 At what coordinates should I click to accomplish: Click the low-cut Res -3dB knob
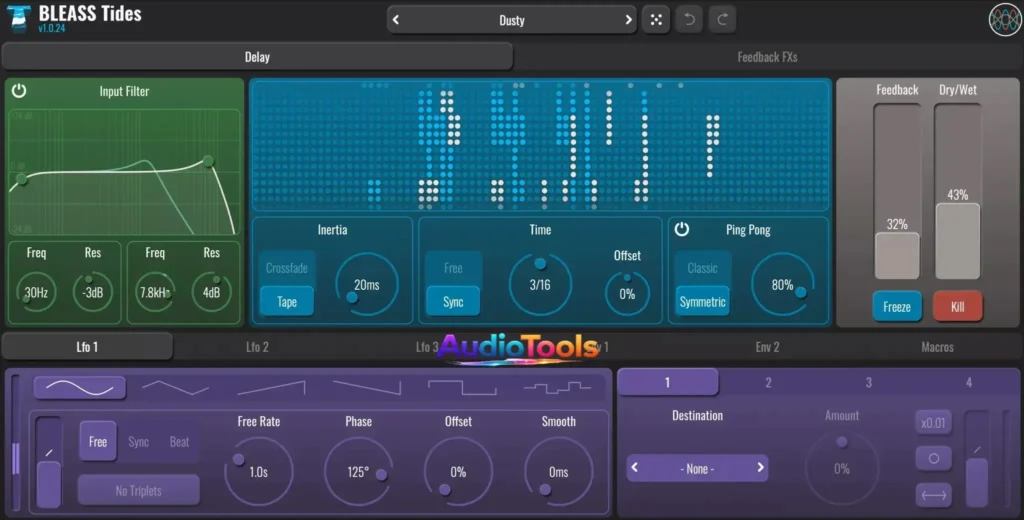tap(93, 293)
